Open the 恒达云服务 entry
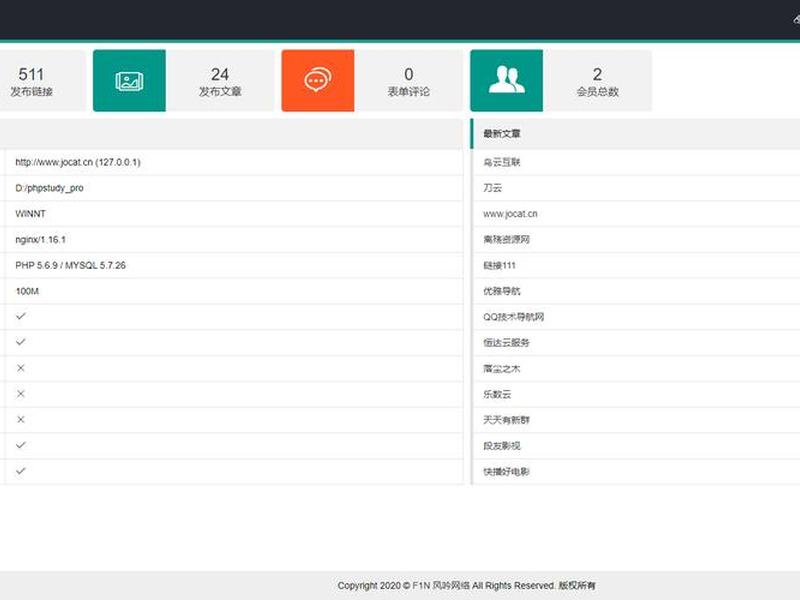The height and width of the screenshot is (600, 800). pyautogui.click(x=507, y=343)
